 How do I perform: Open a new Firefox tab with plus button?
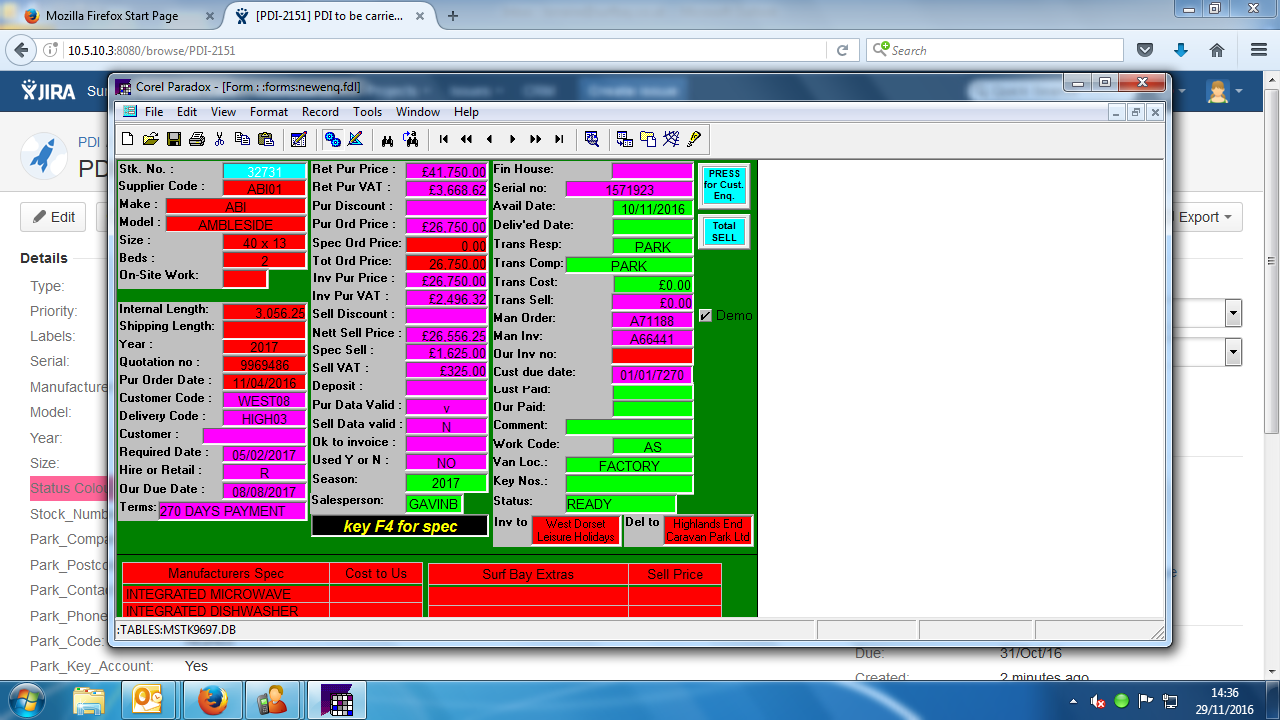point(453,16)
